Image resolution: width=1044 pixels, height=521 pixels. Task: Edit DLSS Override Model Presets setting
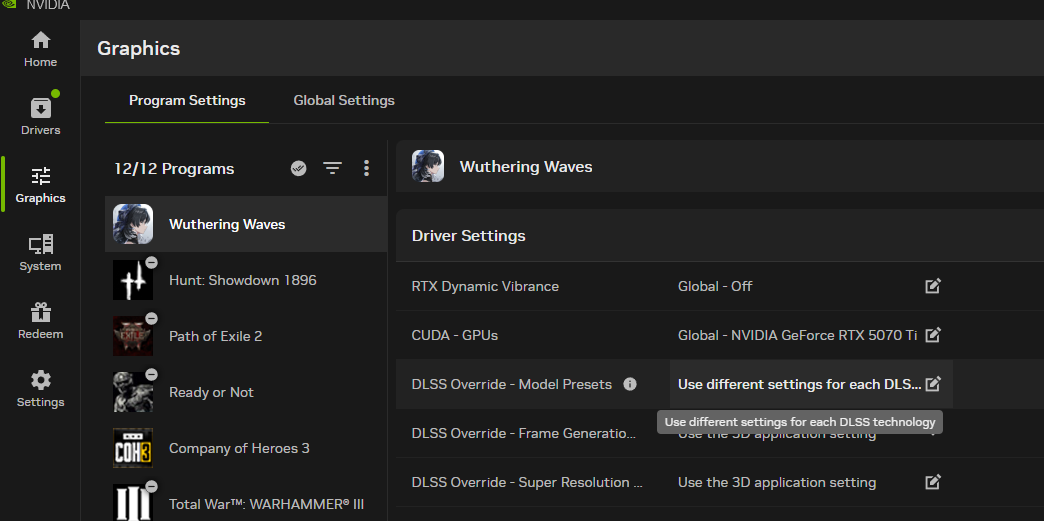click(x=933, y=384)
